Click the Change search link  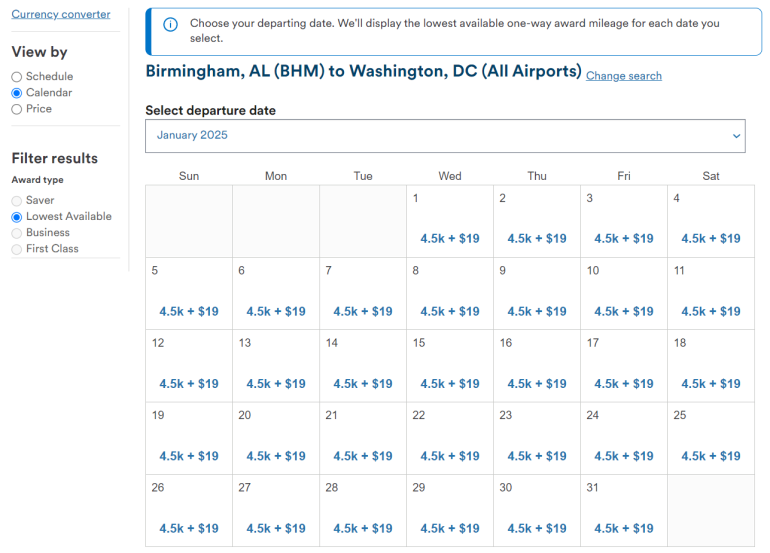coord(623,76)
